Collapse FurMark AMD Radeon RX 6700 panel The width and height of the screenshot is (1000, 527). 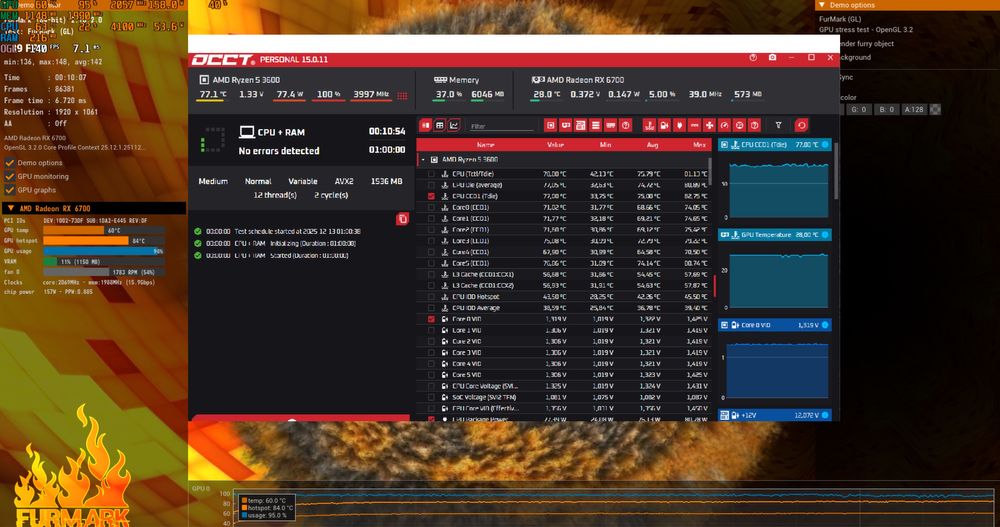(10, 209)
